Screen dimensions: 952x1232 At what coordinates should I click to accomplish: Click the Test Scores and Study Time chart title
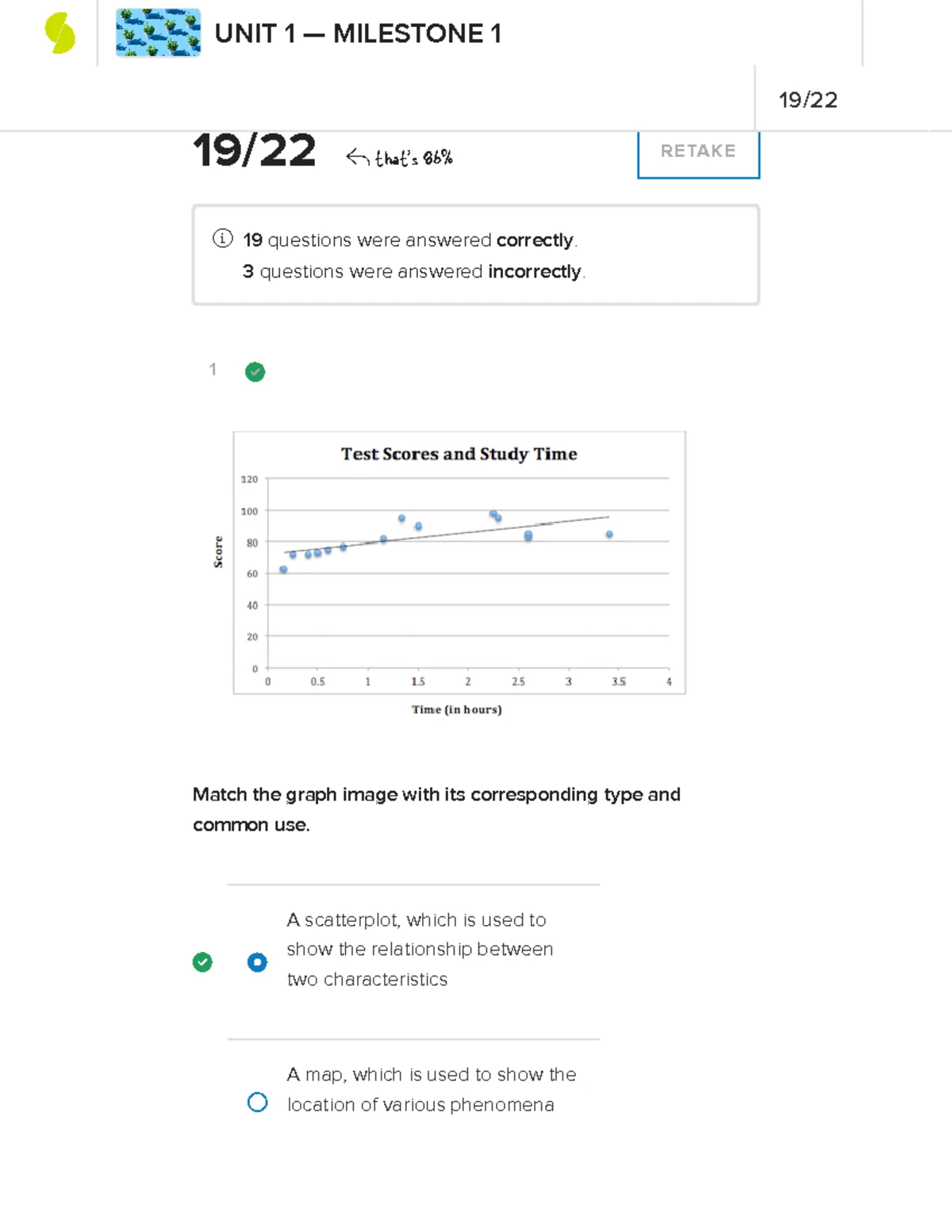pyautogui.click(x=459, y=454)
